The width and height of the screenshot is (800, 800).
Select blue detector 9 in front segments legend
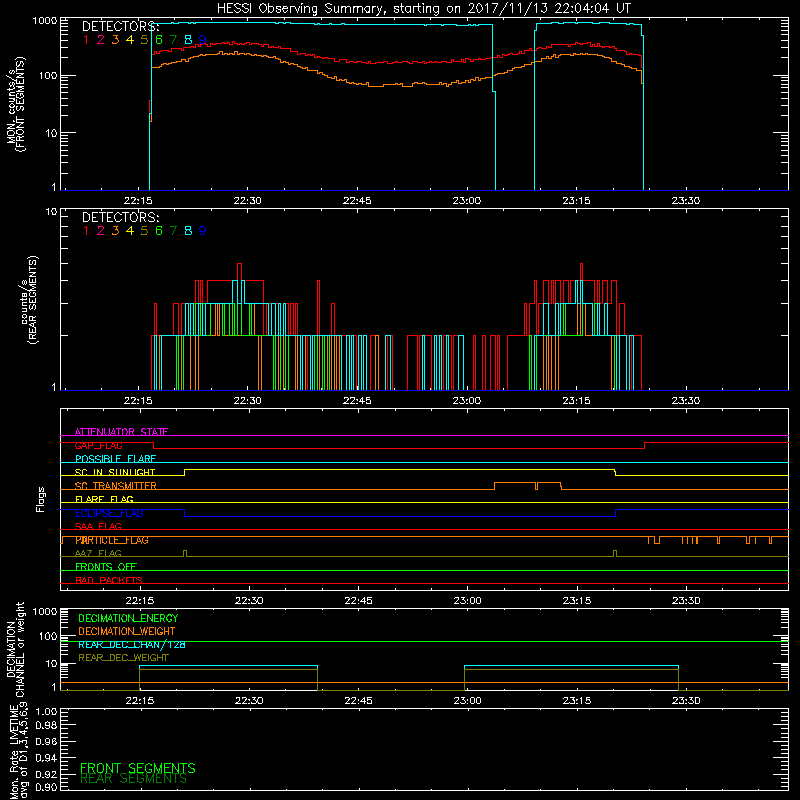click(x=203, y=40)
